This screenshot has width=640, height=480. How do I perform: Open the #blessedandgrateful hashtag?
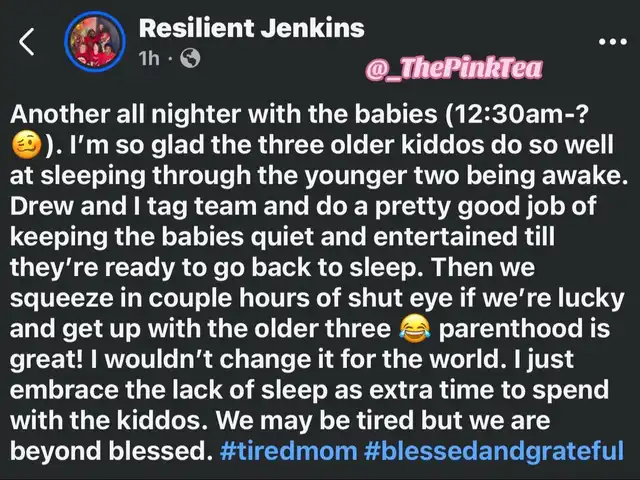click(x=494, y=451)
